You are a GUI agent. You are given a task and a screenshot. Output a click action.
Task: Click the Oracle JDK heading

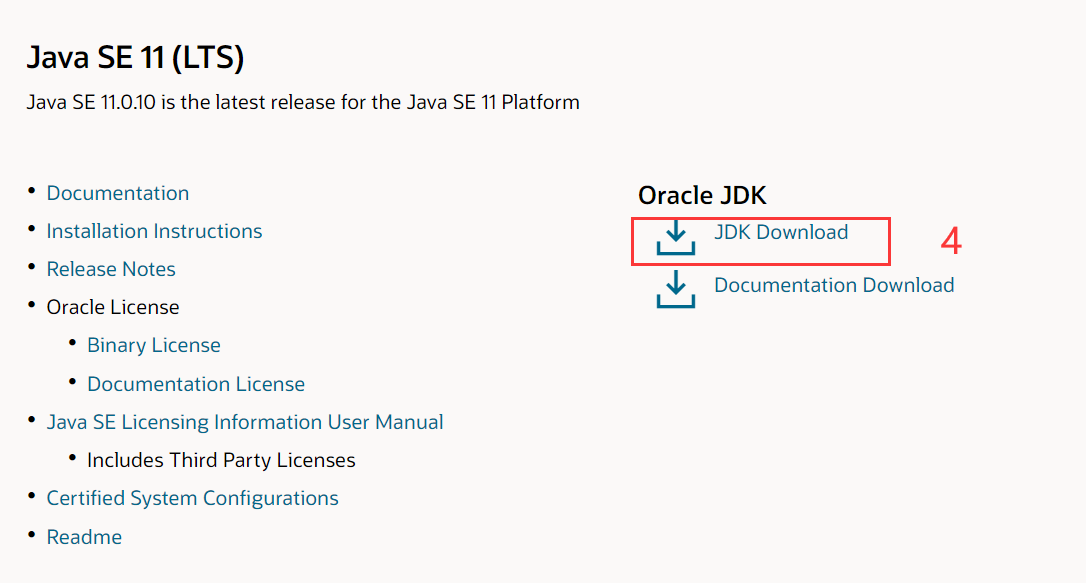702,195
